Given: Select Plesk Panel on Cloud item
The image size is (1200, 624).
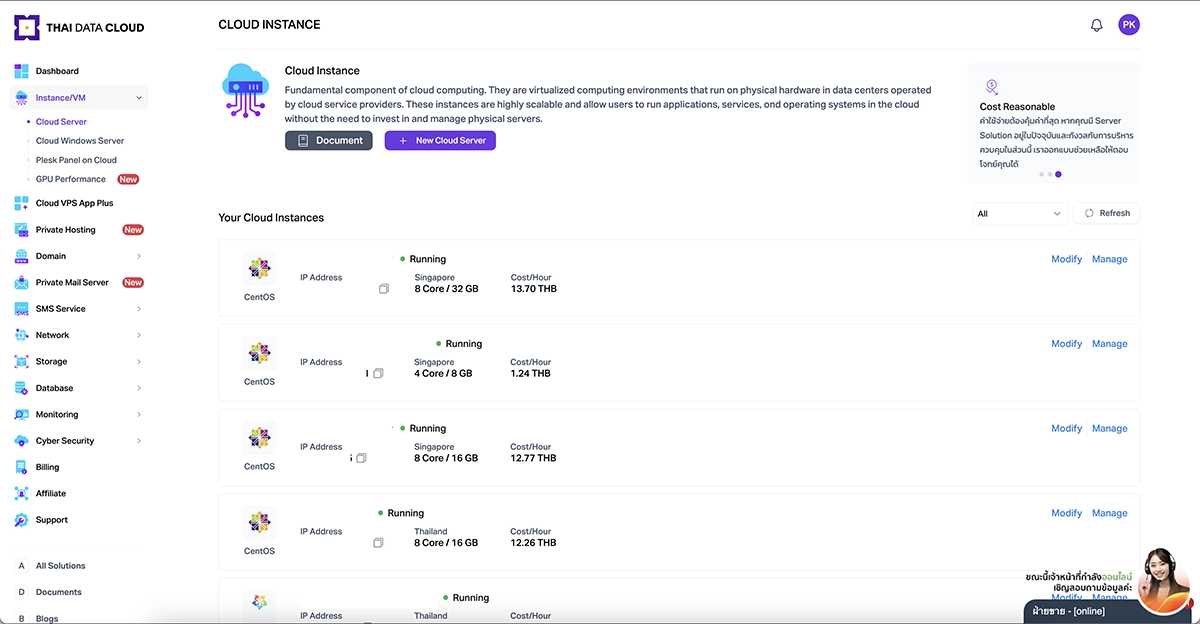Looking at the screenshot, I should pos(76,160).
